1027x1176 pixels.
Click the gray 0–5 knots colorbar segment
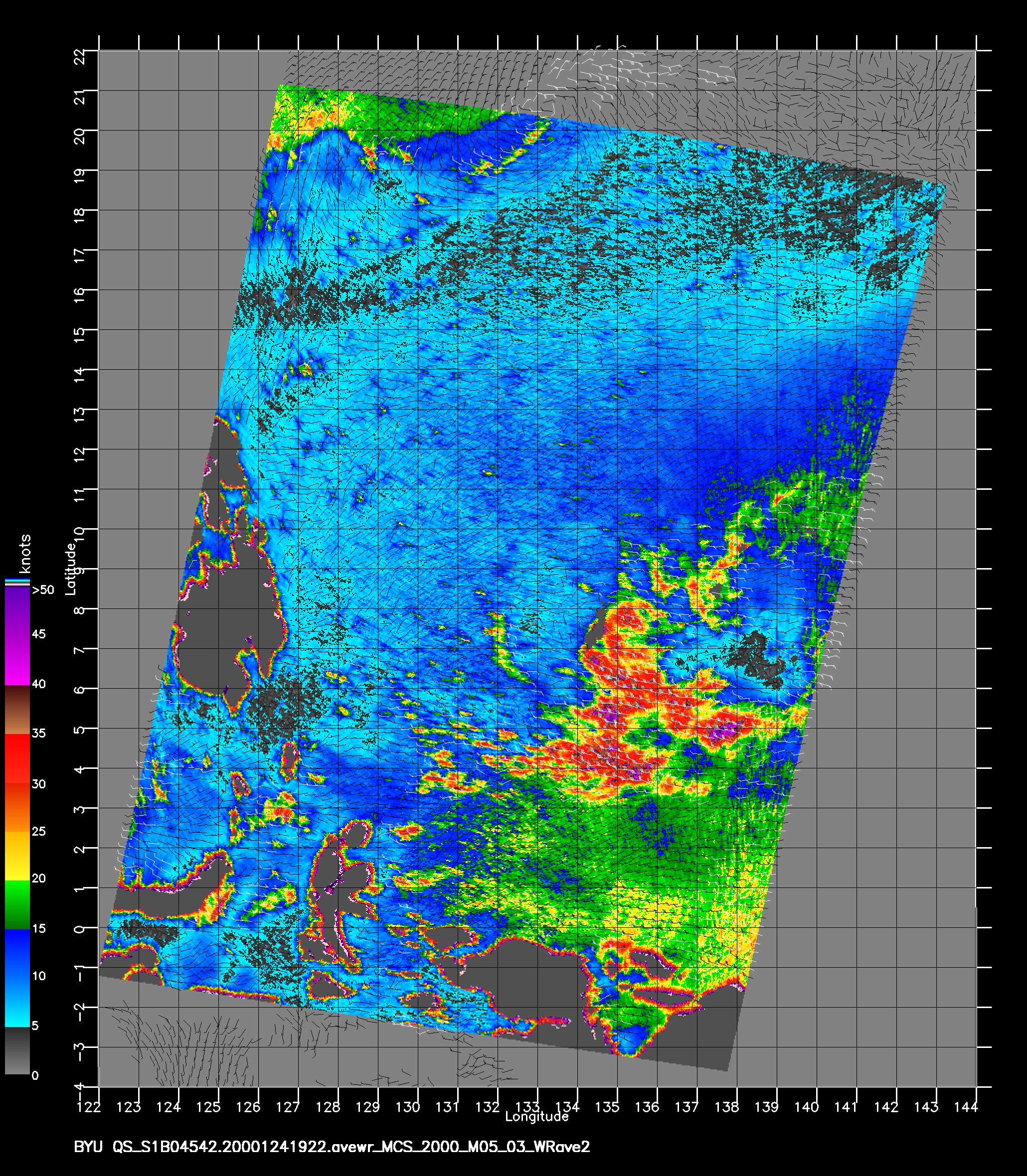tap(16, 1050)
